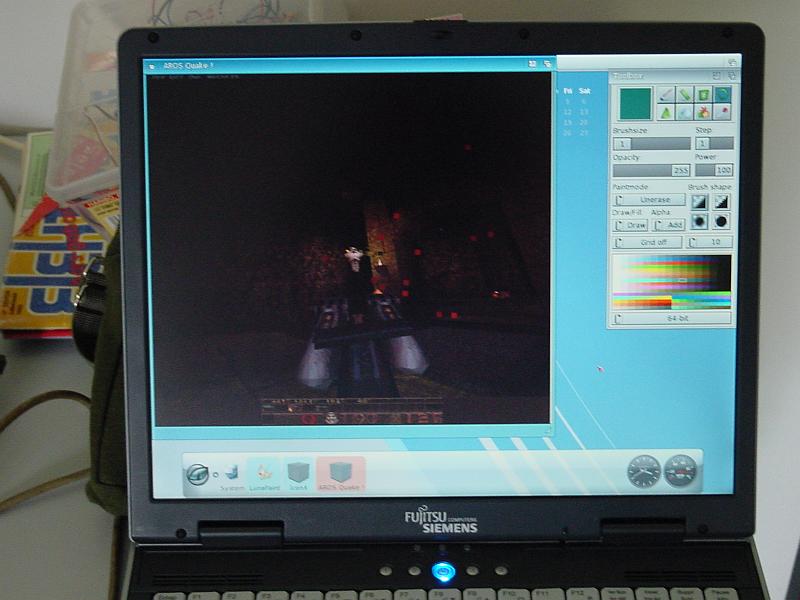
Task: Cycle the Draw/Fill button showing Draw
Action: coord(631,225)
